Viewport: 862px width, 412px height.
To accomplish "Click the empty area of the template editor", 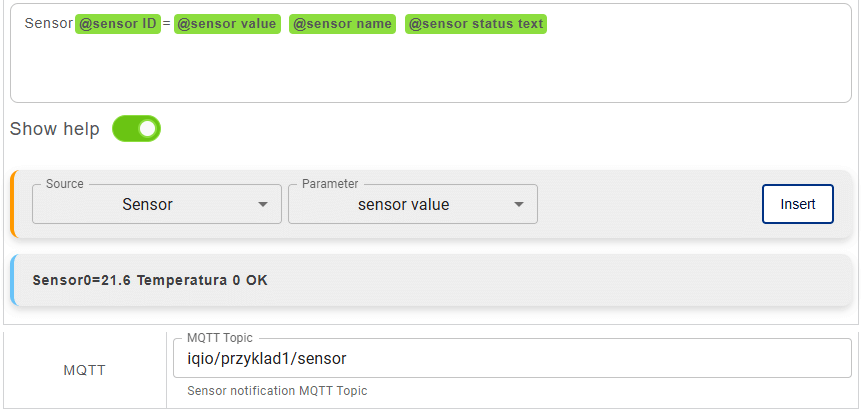I will [430, 70].
